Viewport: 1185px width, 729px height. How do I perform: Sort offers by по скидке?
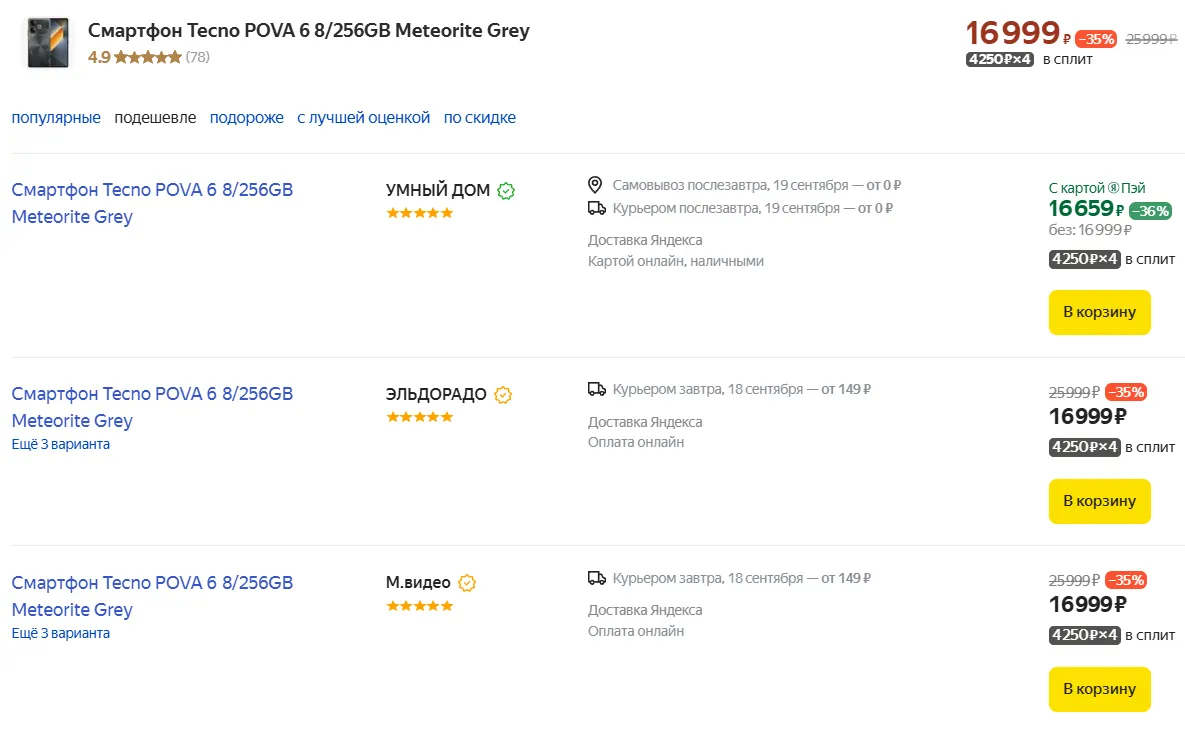(x=480, y=118)
